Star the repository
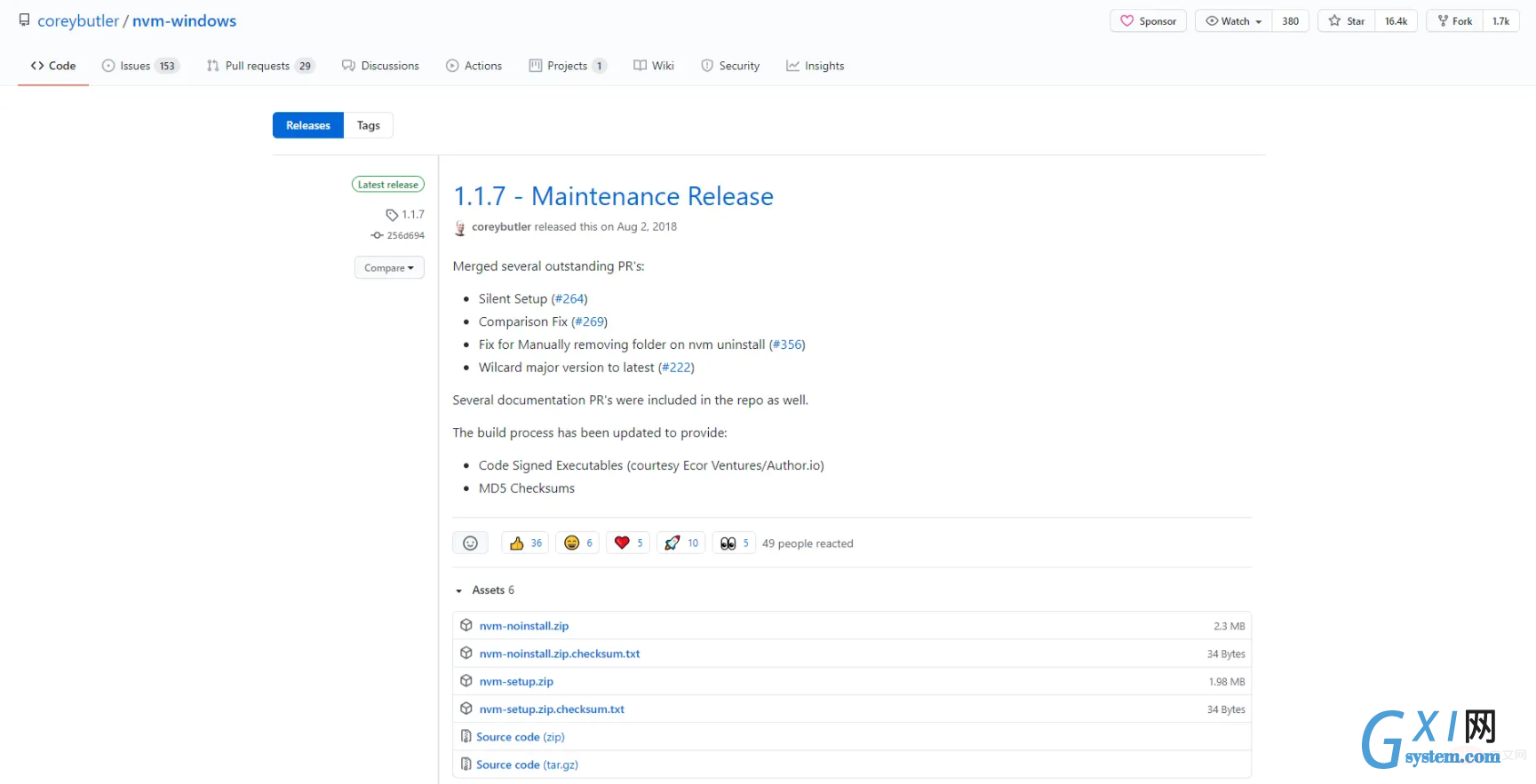This screenshot has height=784, width=1536. tap(1347, 21)
